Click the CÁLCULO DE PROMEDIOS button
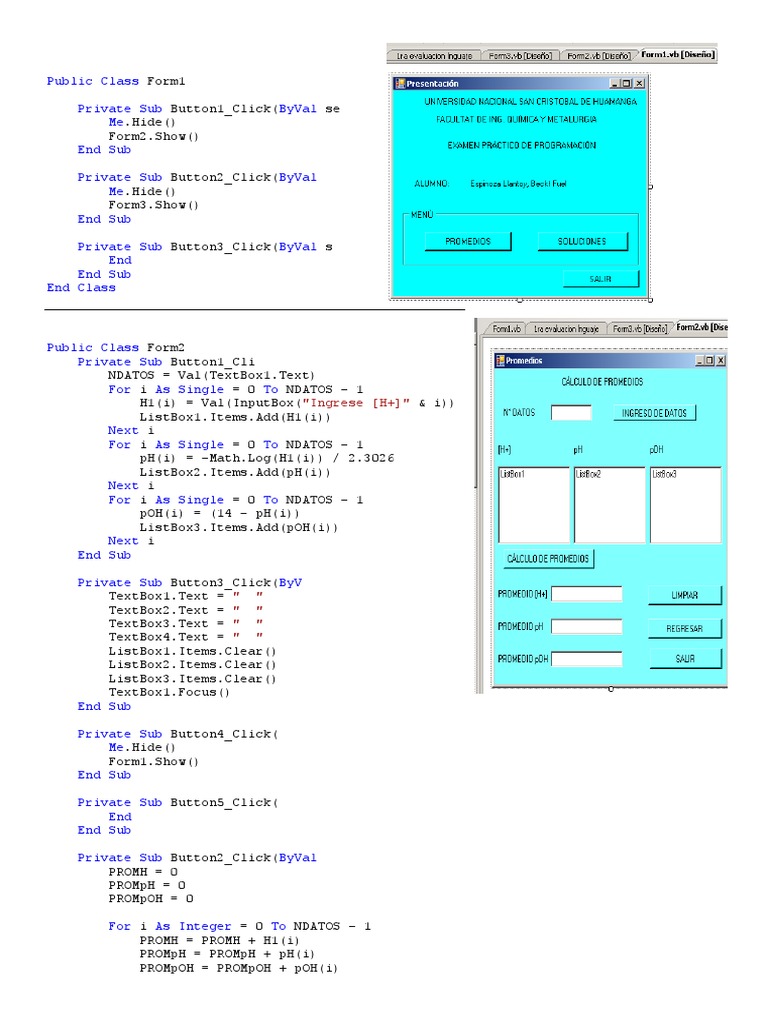 [x=548, y=559]
